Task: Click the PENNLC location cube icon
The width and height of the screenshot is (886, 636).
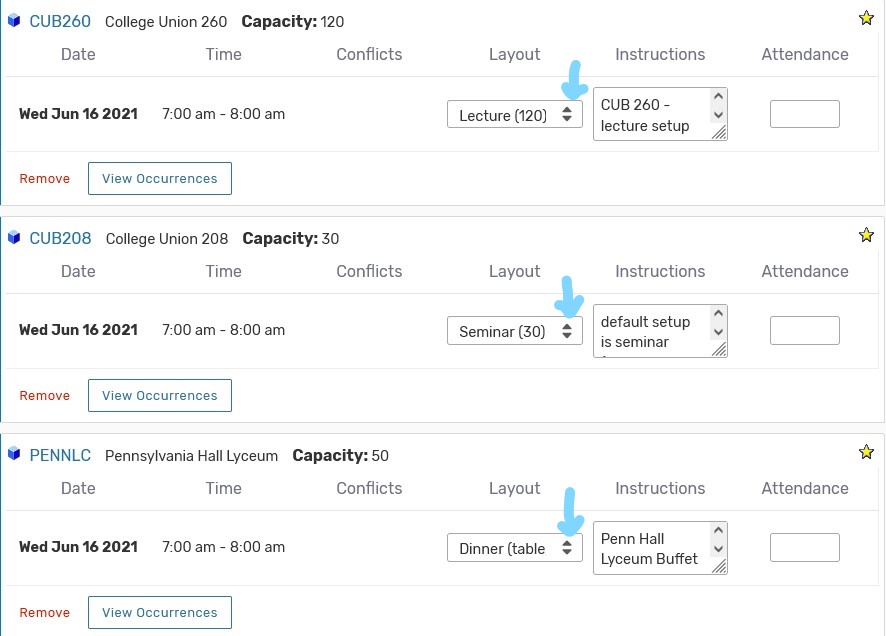Action: tap(14, 455)
